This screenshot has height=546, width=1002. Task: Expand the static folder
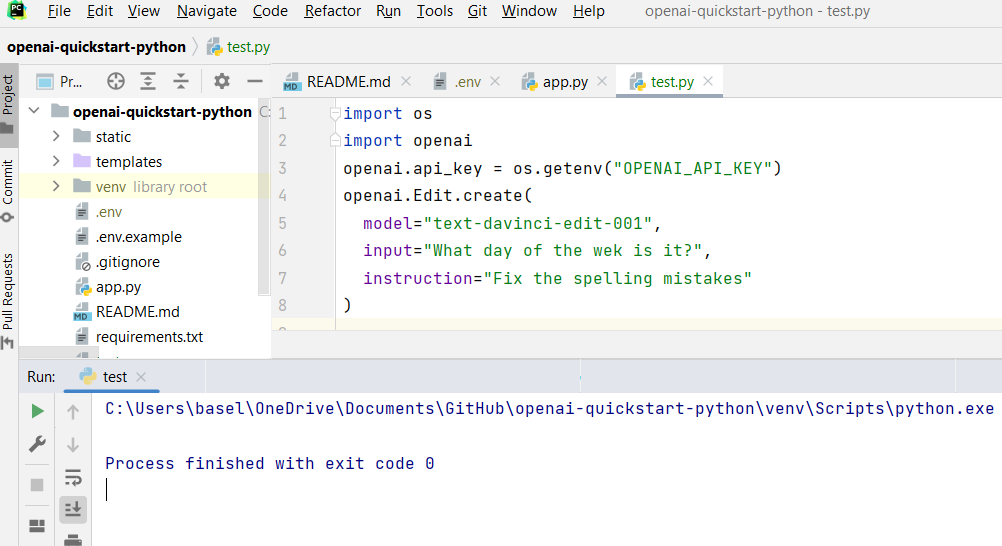57,137
